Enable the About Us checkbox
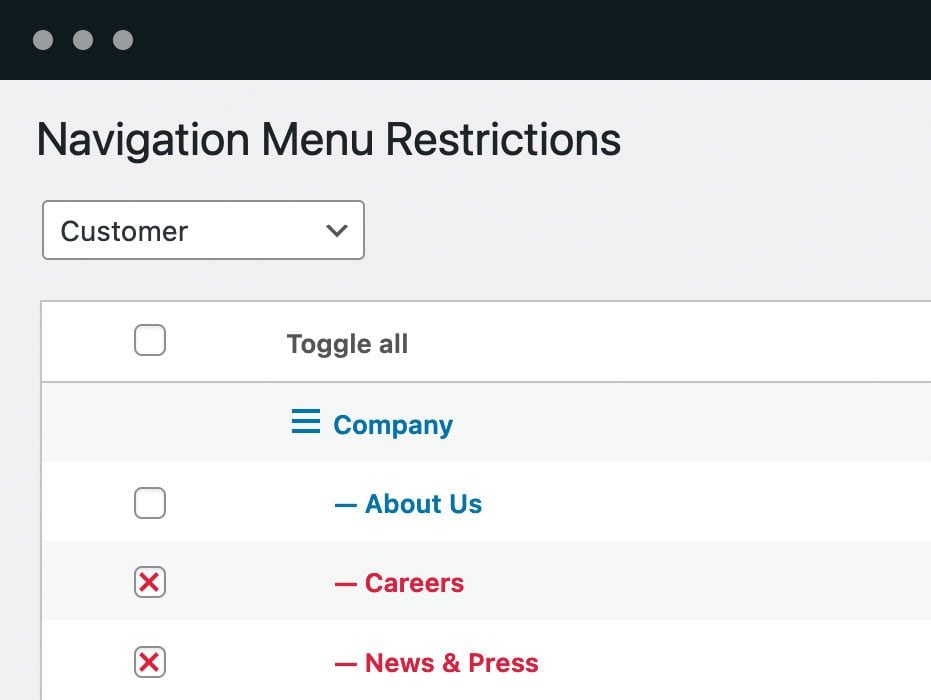Image resolution: width=931 pixels, height=700 pixels. (x=150, y=503)
